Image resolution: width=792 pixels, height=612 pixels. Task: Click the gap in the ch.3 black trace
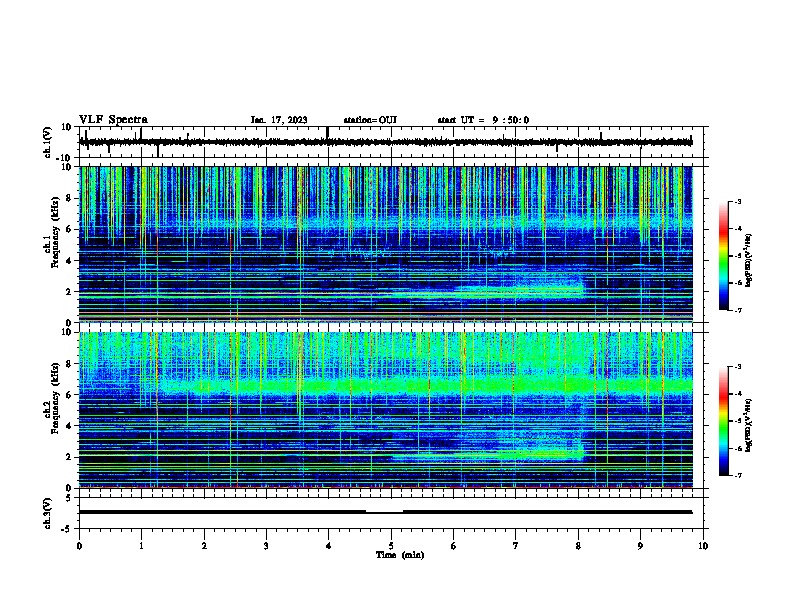[x=384, y=512]
